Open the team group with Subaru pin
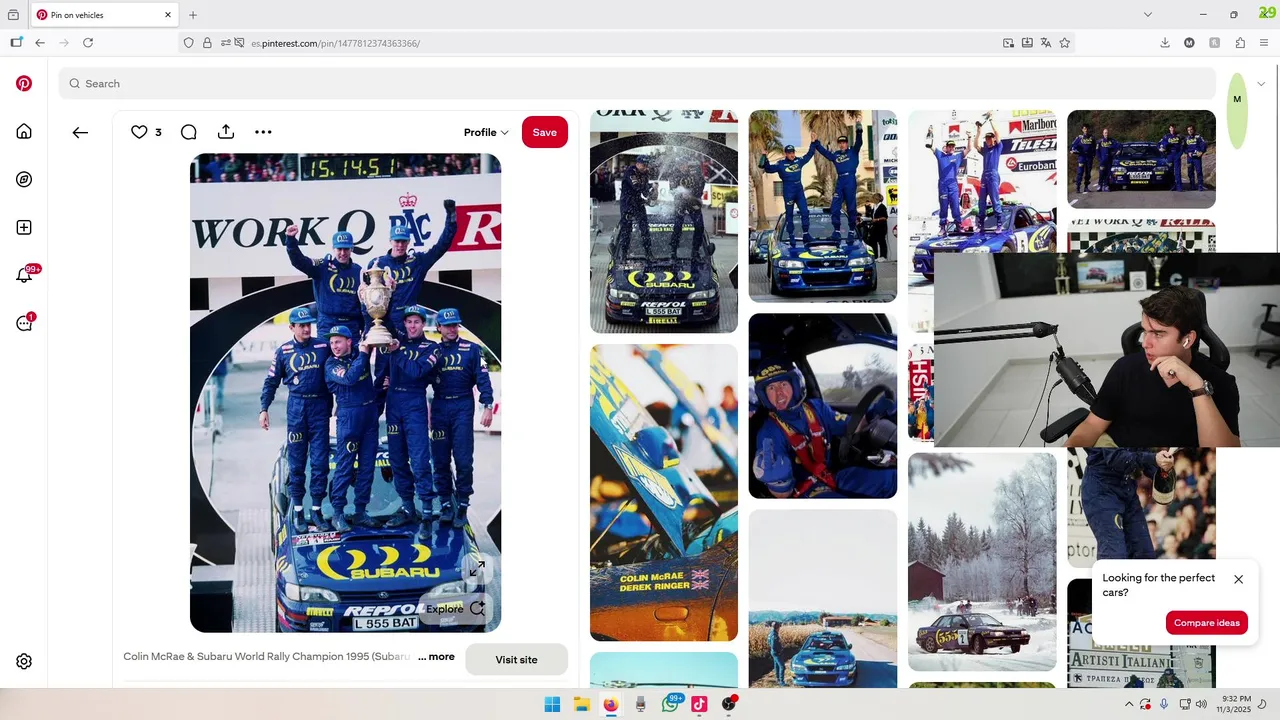The image size is (1280, 720). [1141, 159]
